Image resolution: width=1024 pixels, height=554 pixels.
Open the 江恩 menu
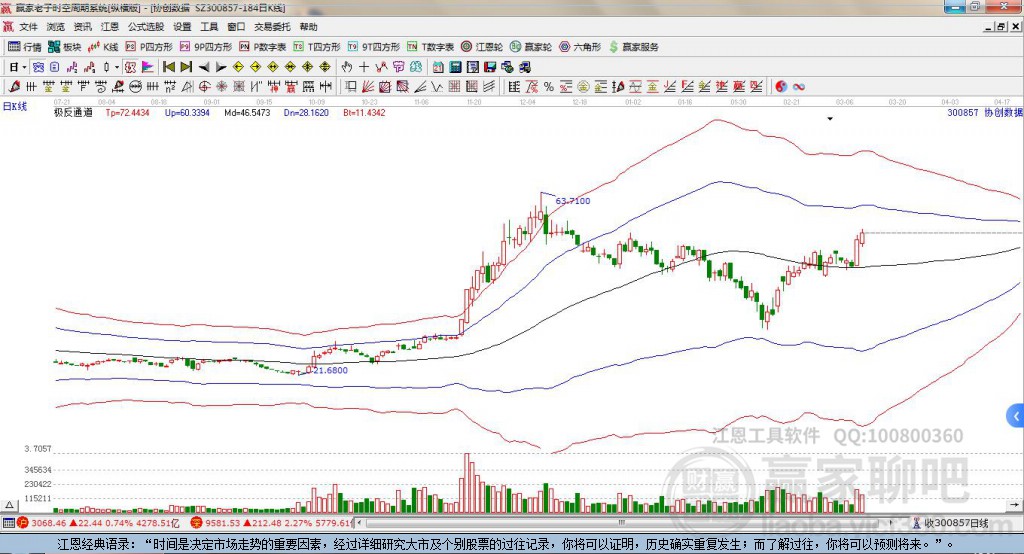[110, 27]
